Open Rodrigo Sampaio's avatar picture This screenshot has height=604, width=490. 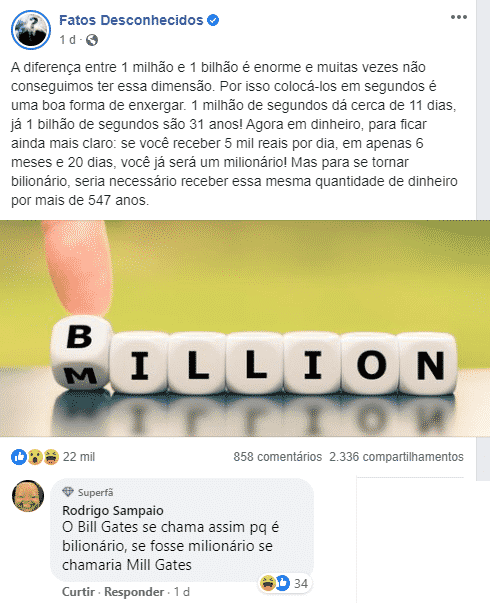[x=28, y=496]
